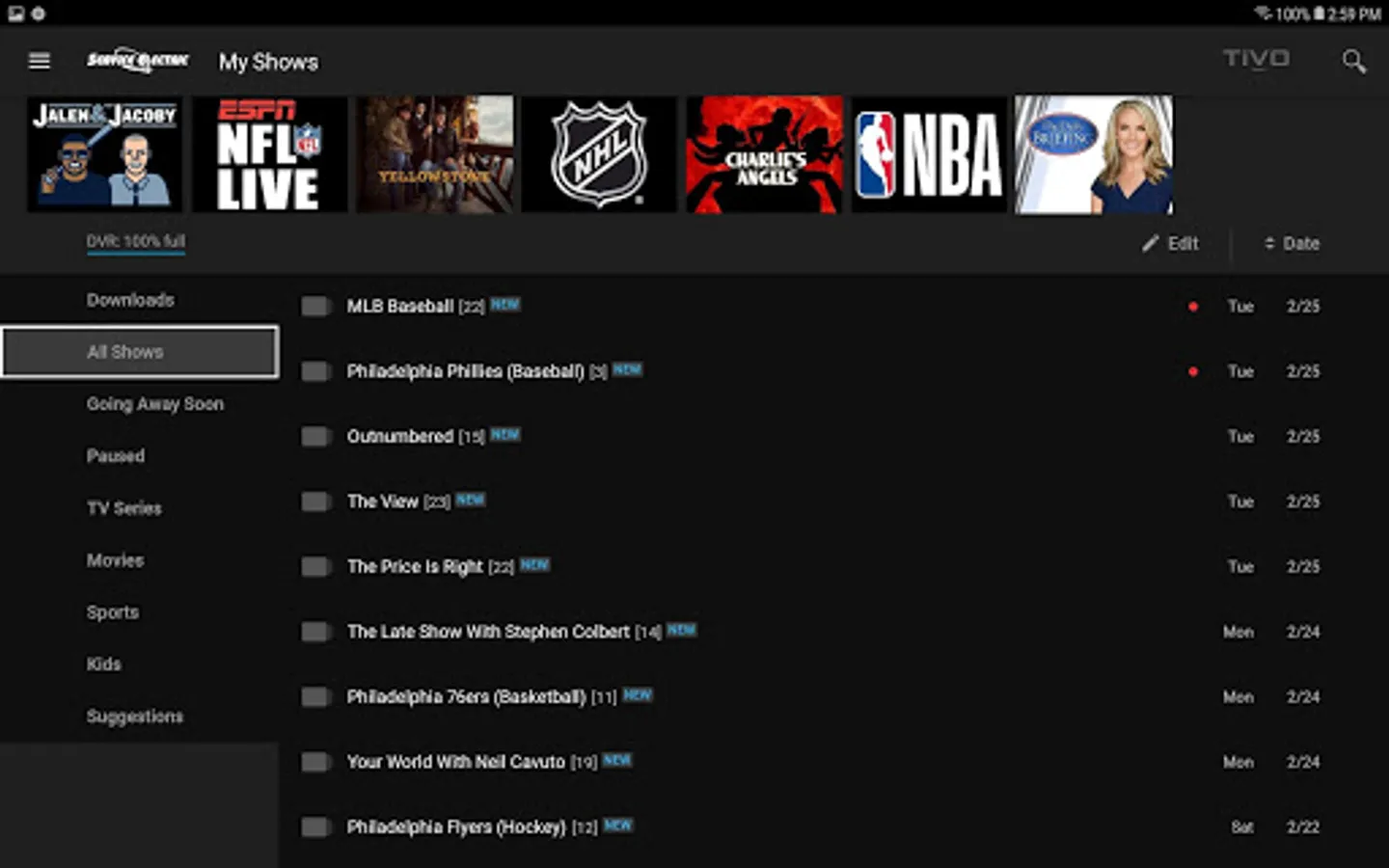The height and width of the screenshot is (868, 1389).
Task: Click NEW badge next to Outnumbered
Action: 505,434
